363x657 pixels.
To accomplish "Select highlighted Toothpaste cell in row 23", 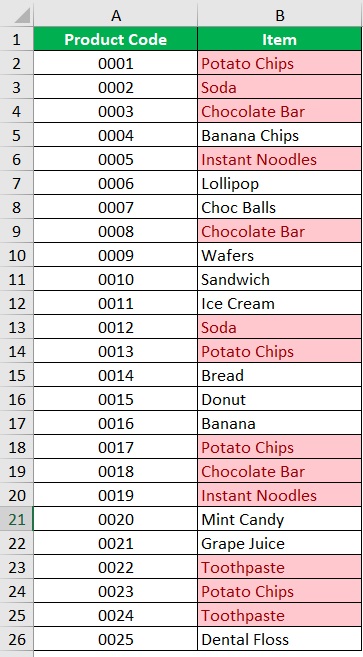I will pos(279,567).
